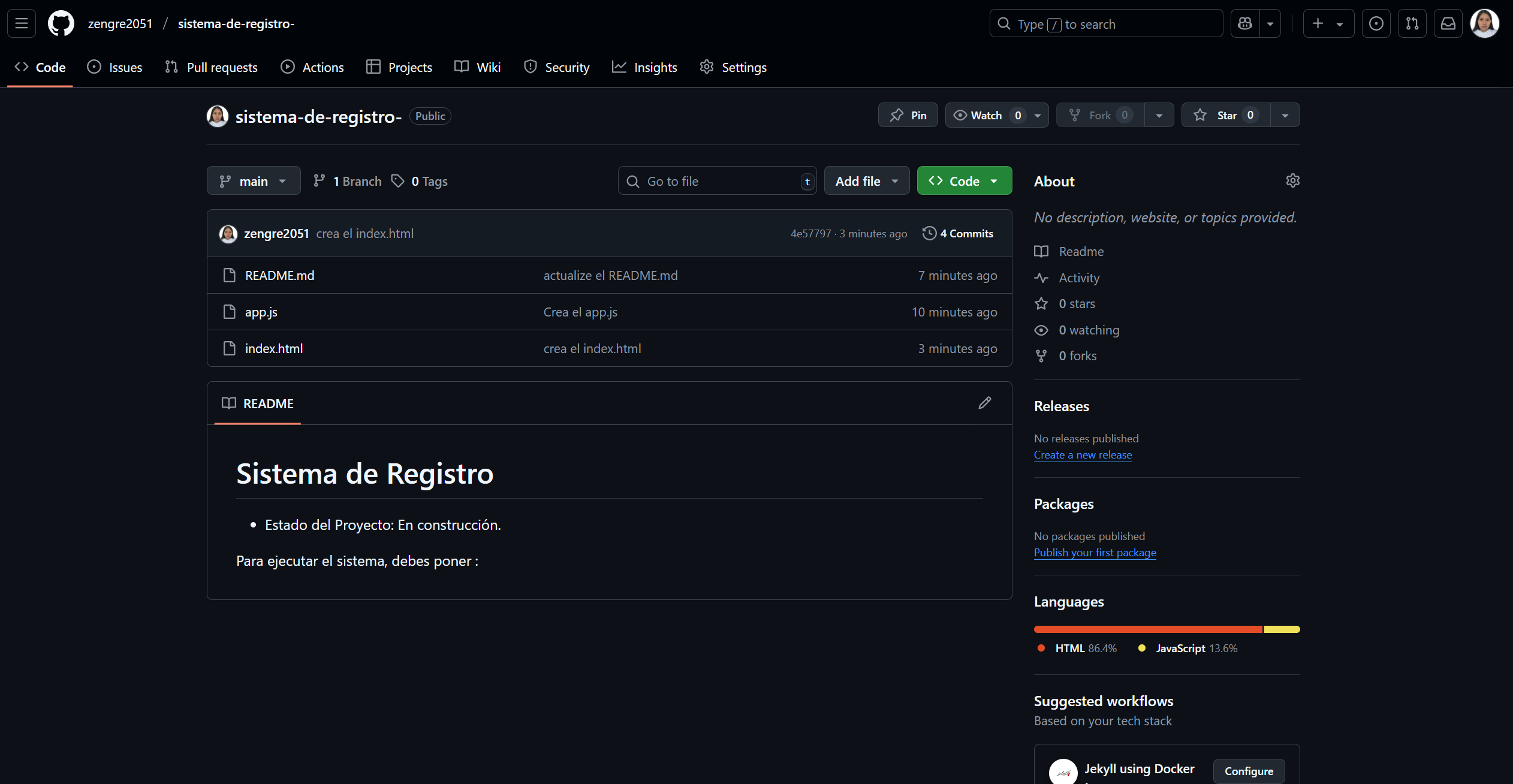Open Fork options dropdown arrow
The width and height of the screenshot is (1513, 784).
1159,115
